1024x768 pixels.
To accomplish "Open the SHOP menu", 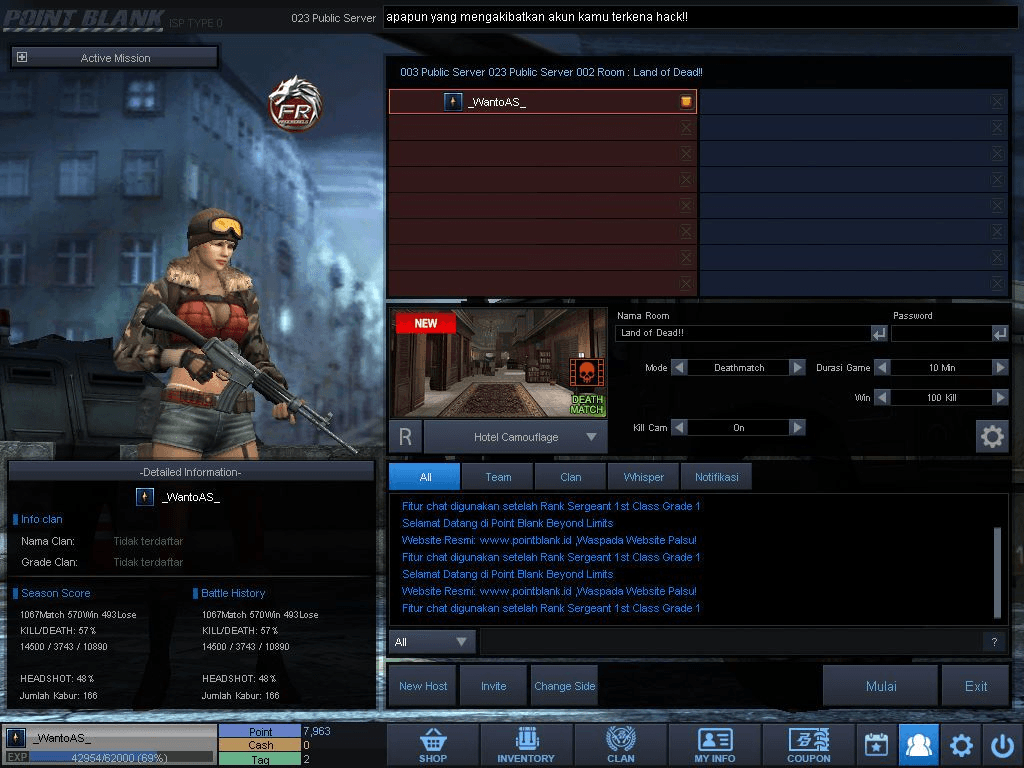I will (433, 745).
